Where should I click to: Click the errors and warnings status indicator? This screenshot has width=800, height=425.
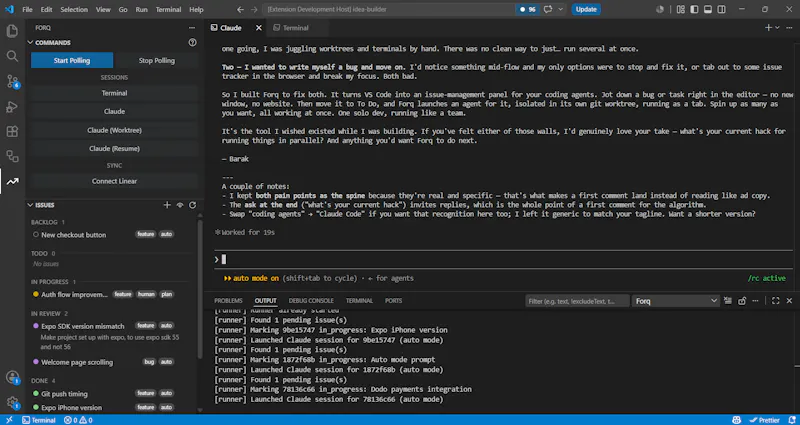click(x=78, y=420)
